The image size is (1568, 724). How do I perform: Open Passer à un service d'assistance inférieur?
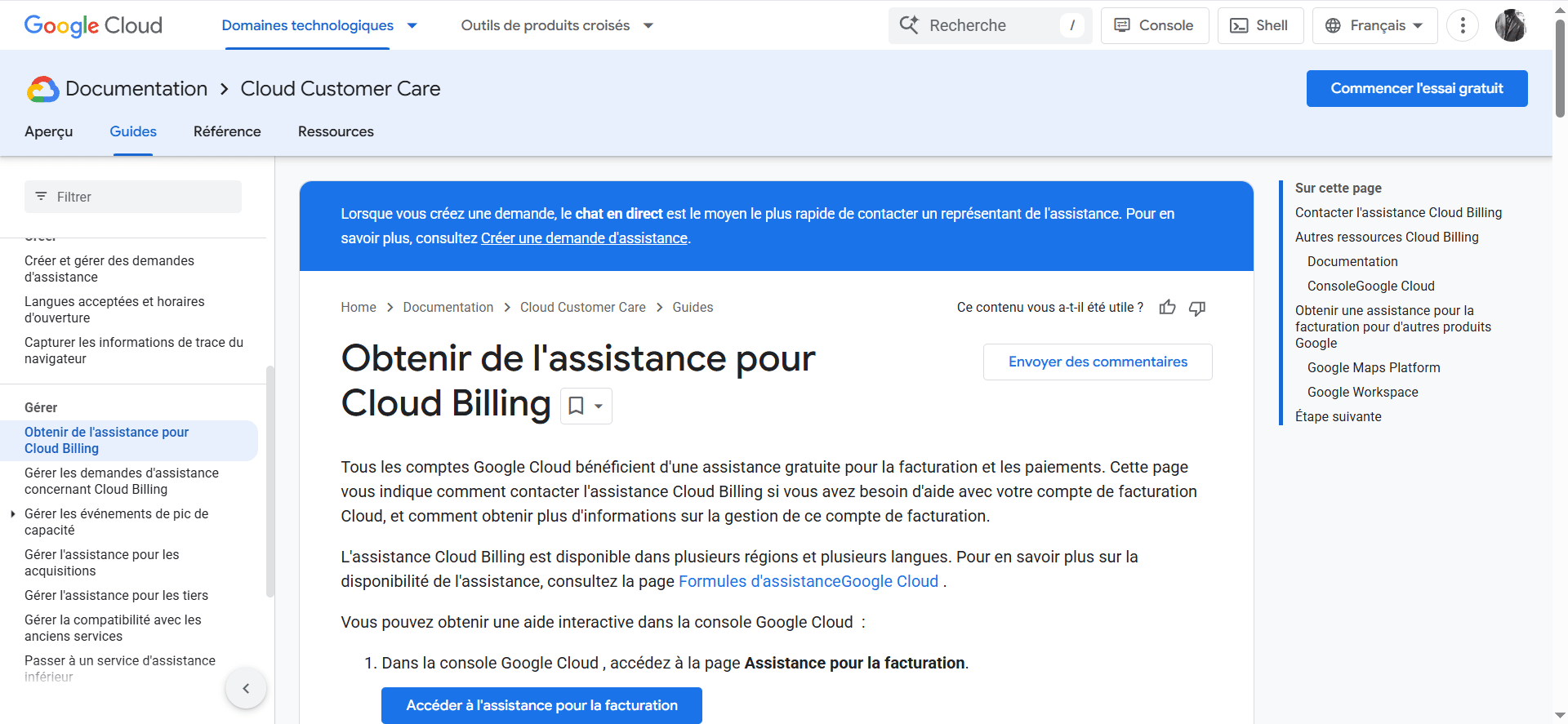tap(120, 668)
